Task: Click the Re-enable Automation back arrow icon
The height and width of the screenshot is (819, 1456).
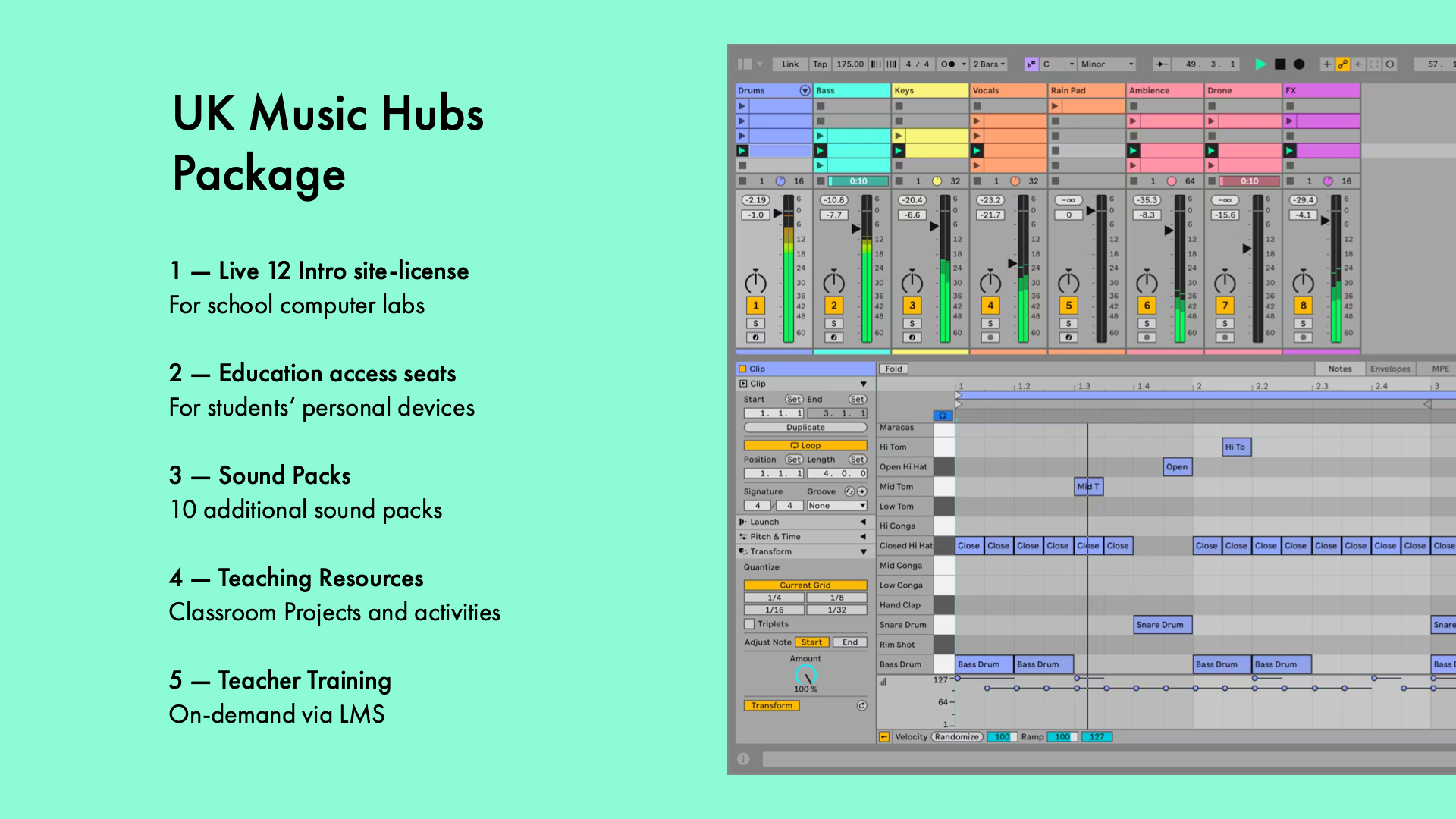Action: 1359,64
